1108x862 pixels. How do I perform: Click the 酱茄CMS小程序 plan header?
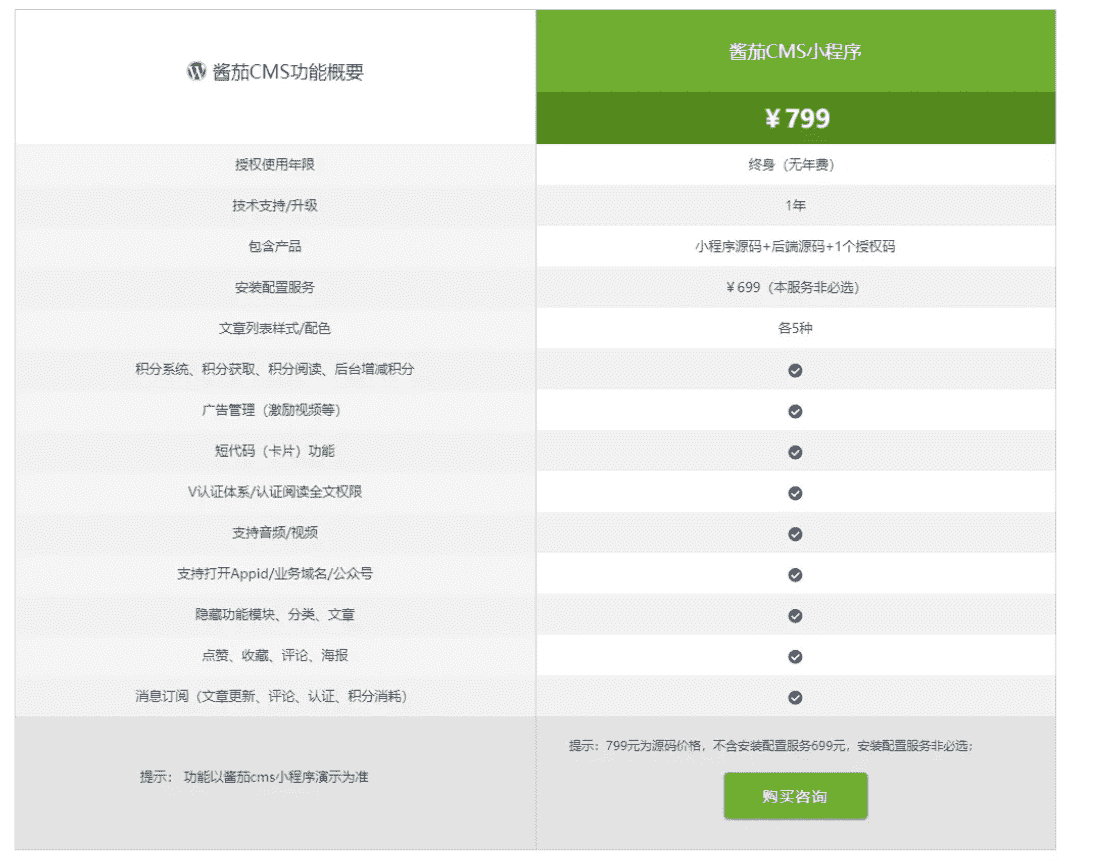point(795,52)
